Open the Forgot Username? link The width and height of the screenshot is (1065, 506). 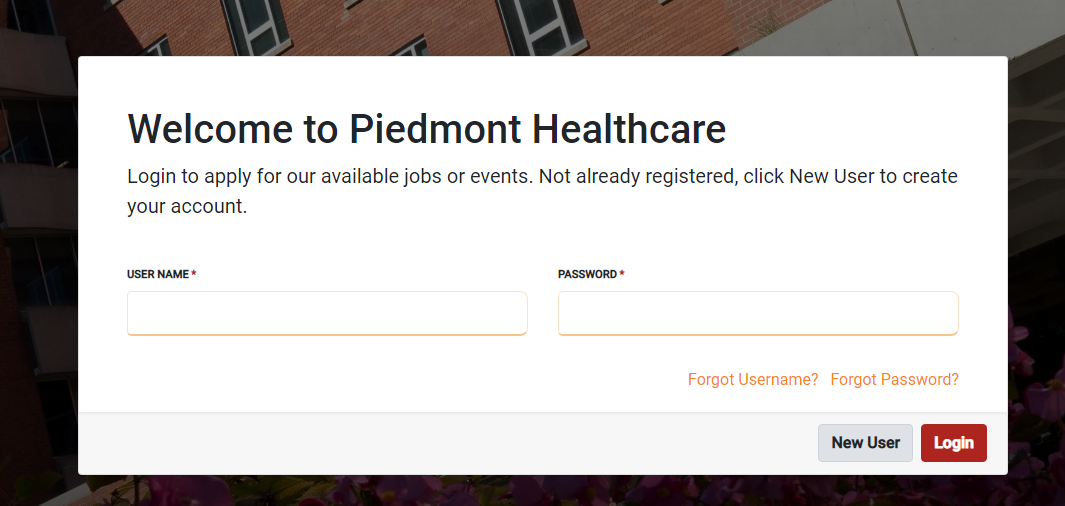click(x=753, y=380)
